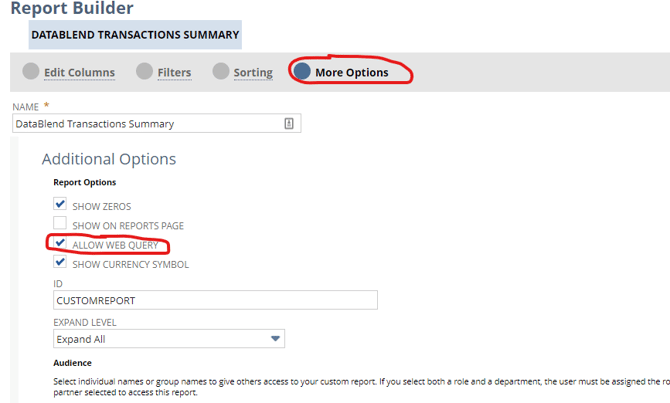
Task: Click the ID field containing CUSTOMREPORT
Action: pos(215,300)
